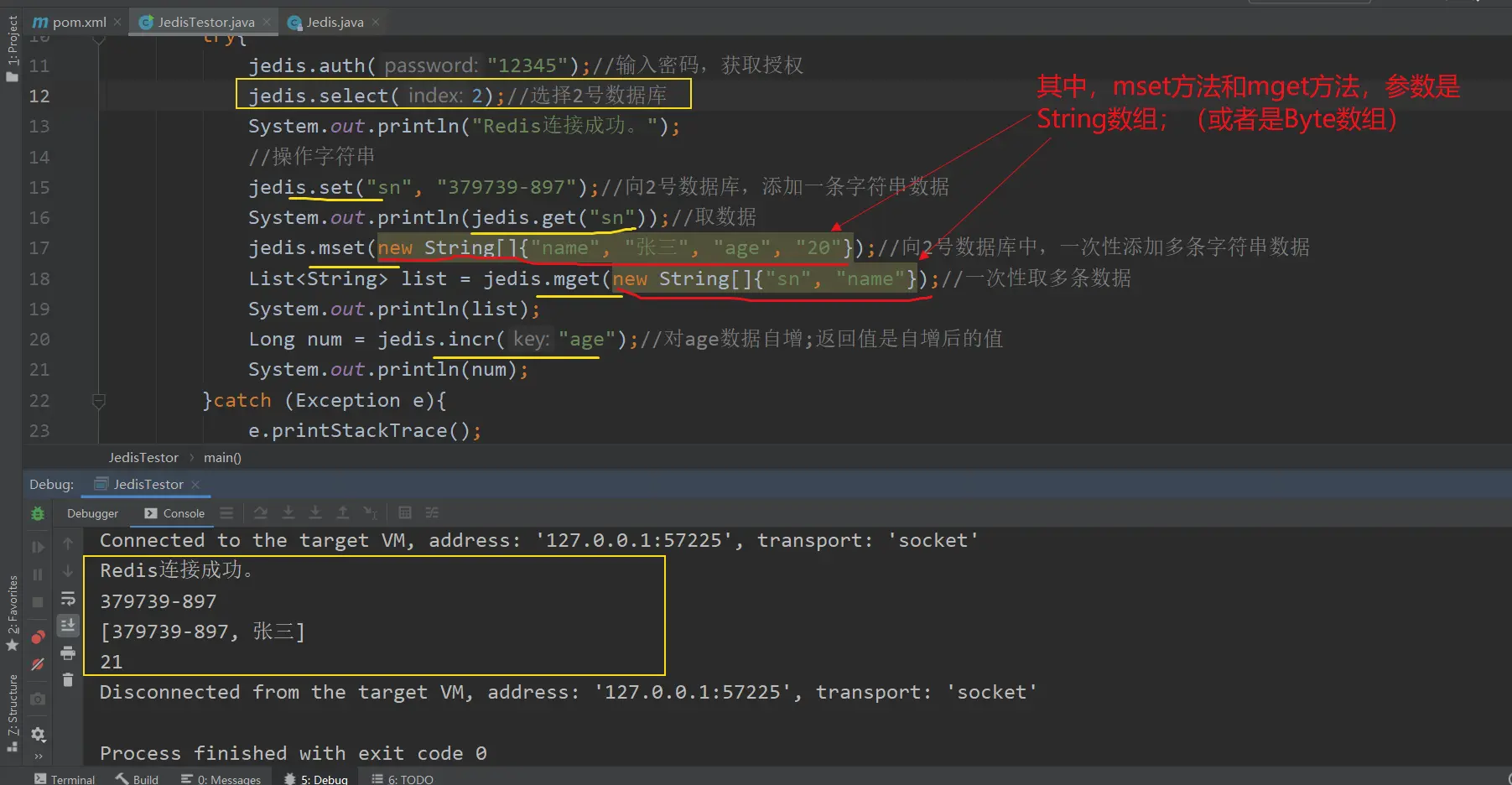Screen dimensions: 1512x785
Task: Click line number 20 in the gutter
Action: 39,339
